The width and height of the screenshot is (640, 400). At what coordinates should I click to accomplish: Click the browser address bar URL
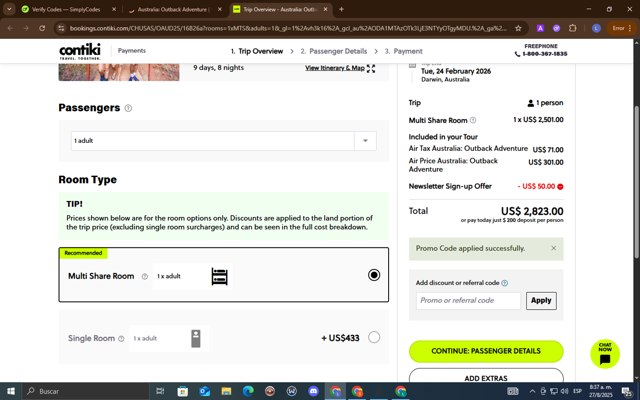click(x=288, y=28)
